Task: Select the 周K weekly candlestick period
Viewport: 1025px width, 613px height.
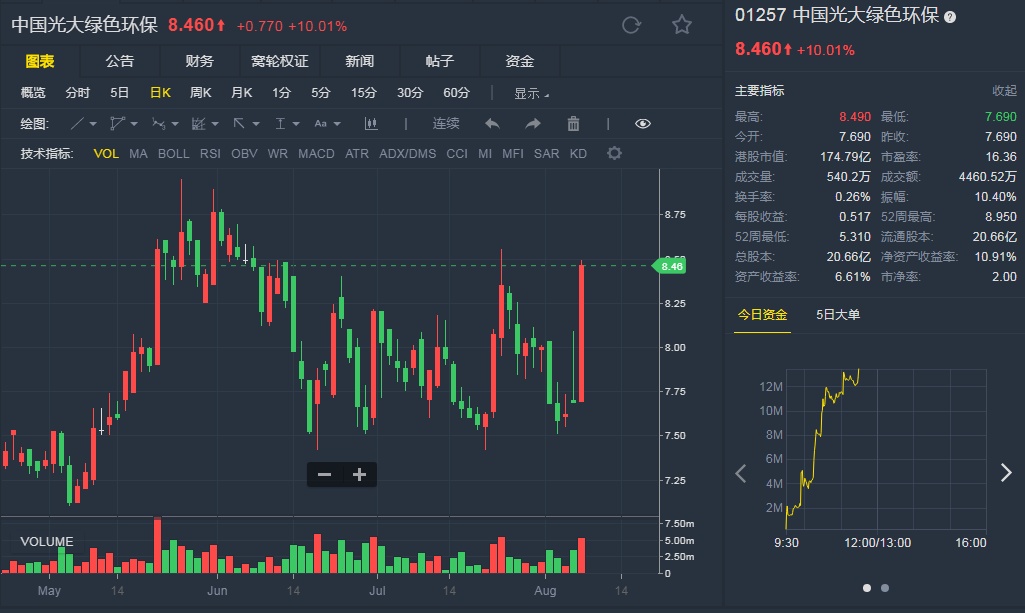Action: click(201, 93)
